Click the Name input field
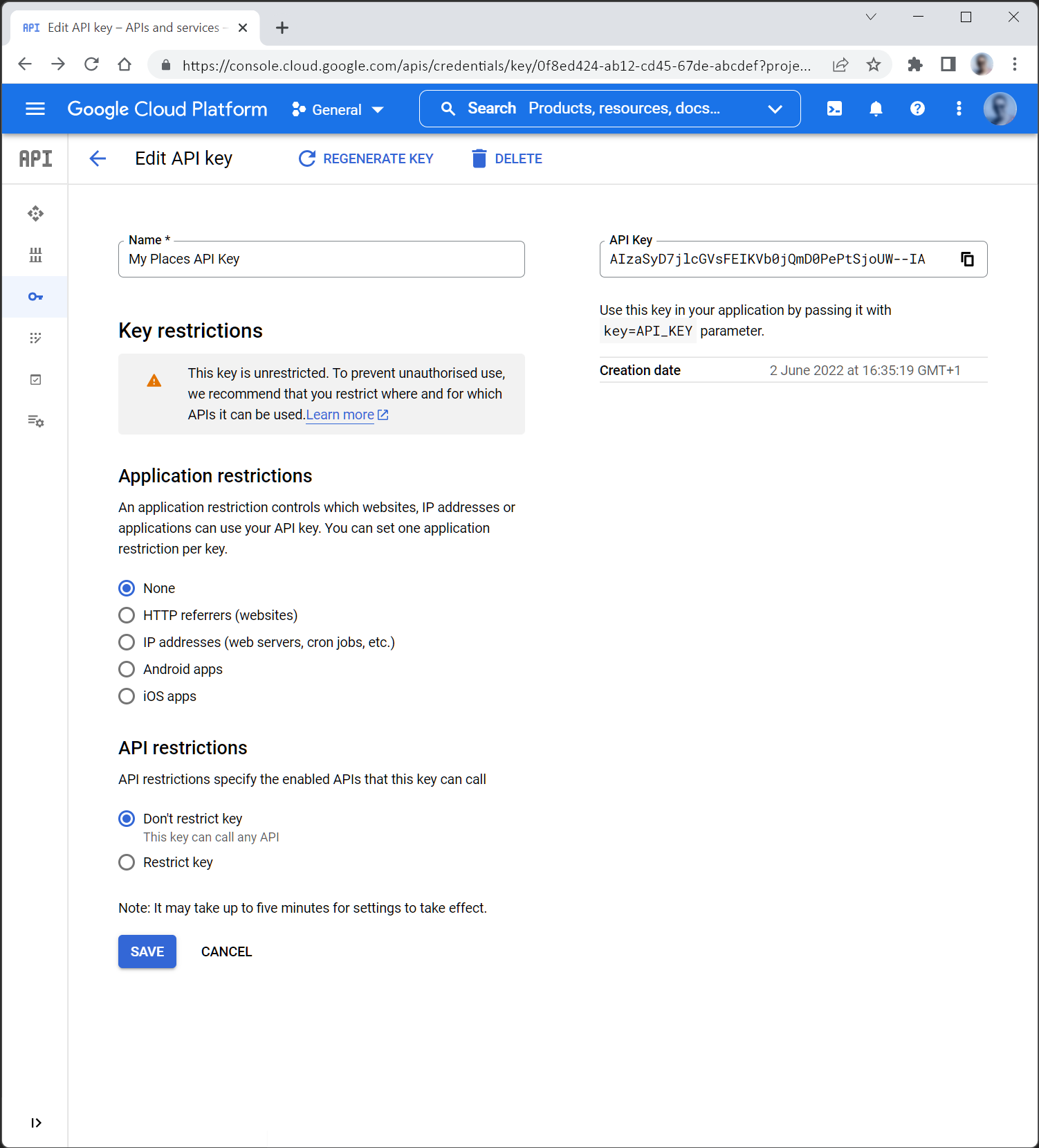Image resolution: width=1039 pixels, height=1148 pixels. point(321,259)
